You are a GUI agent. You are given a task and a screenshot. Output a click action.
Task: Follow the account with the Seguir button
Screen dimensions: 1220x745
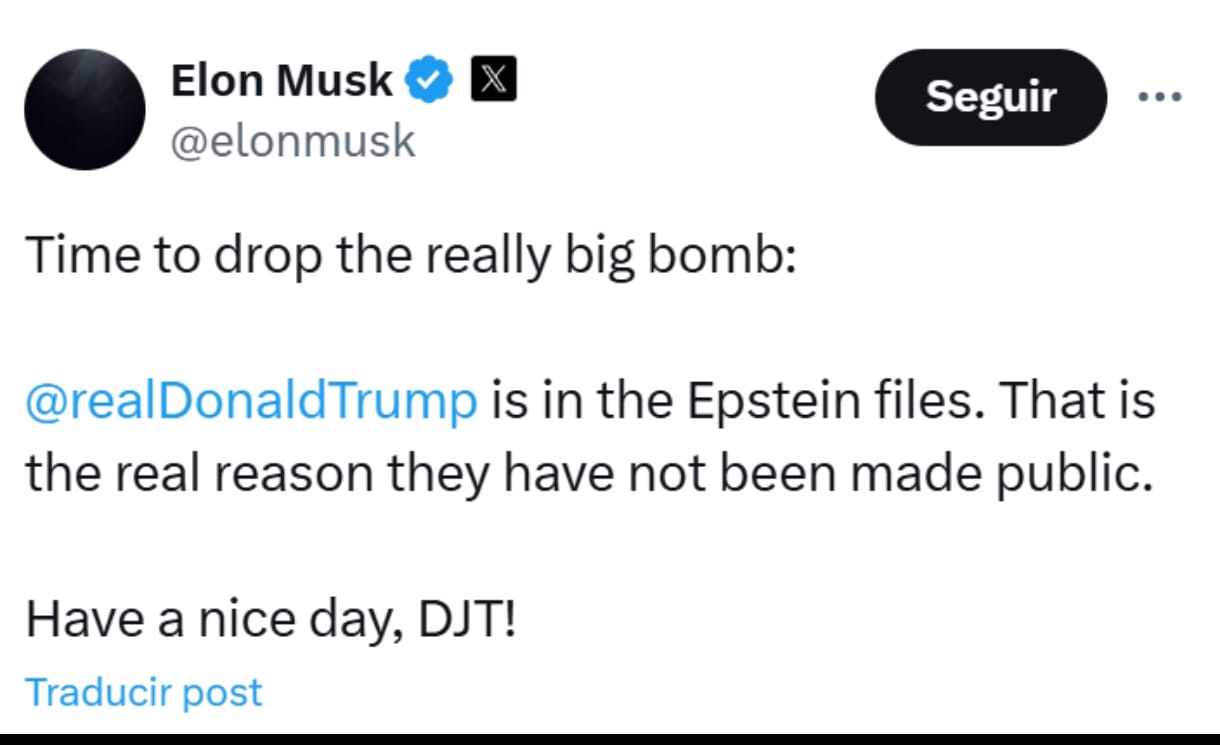click(990, 97)
